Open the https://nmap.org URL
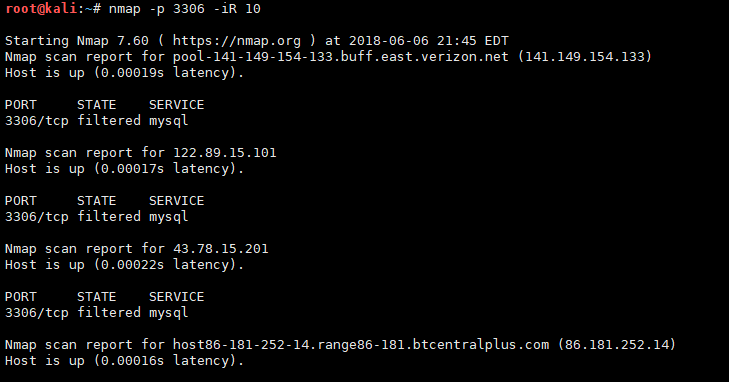 [237, 41]
